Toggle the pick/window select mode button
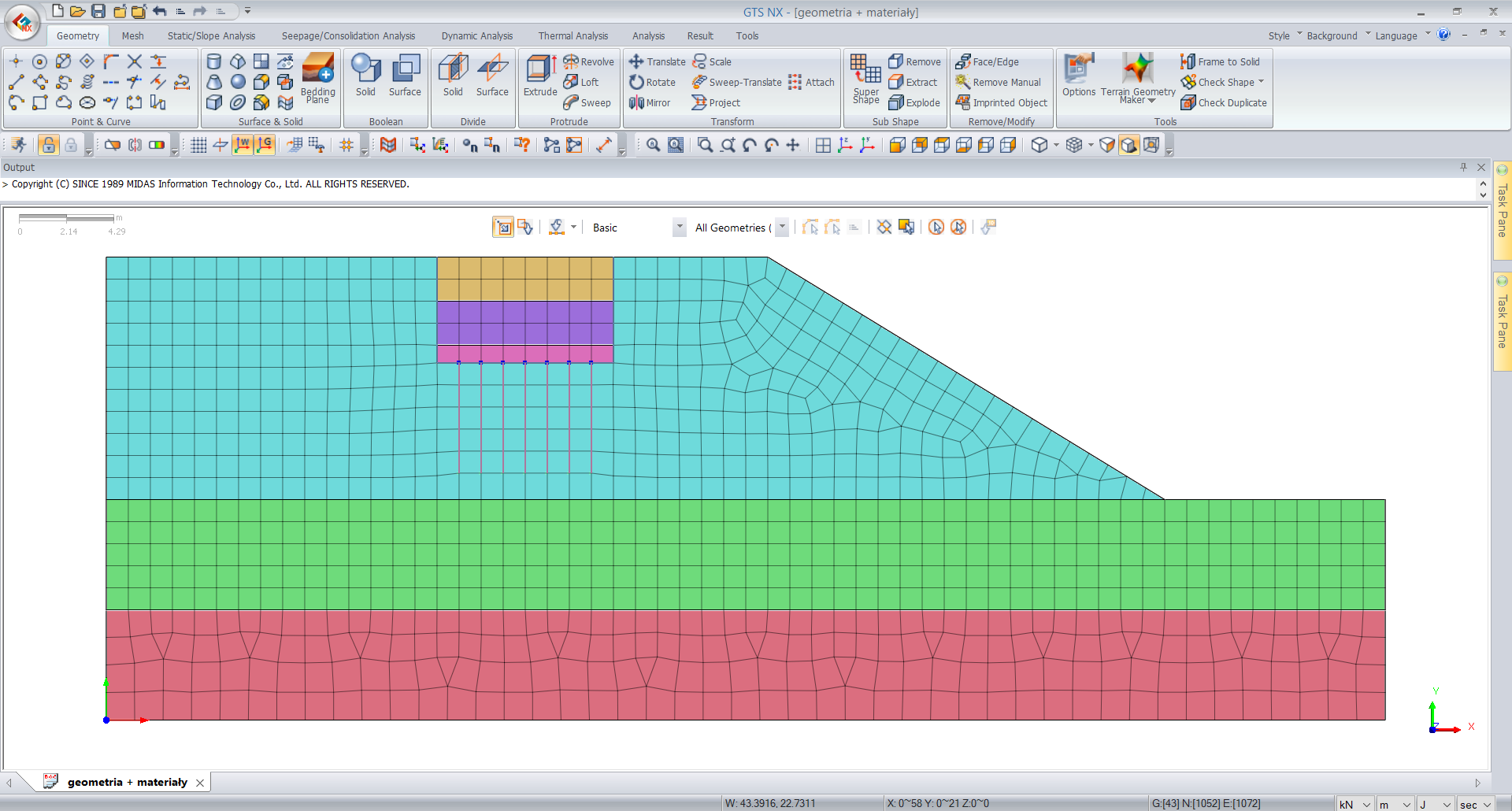1512x811 pixels. point(503,227)
